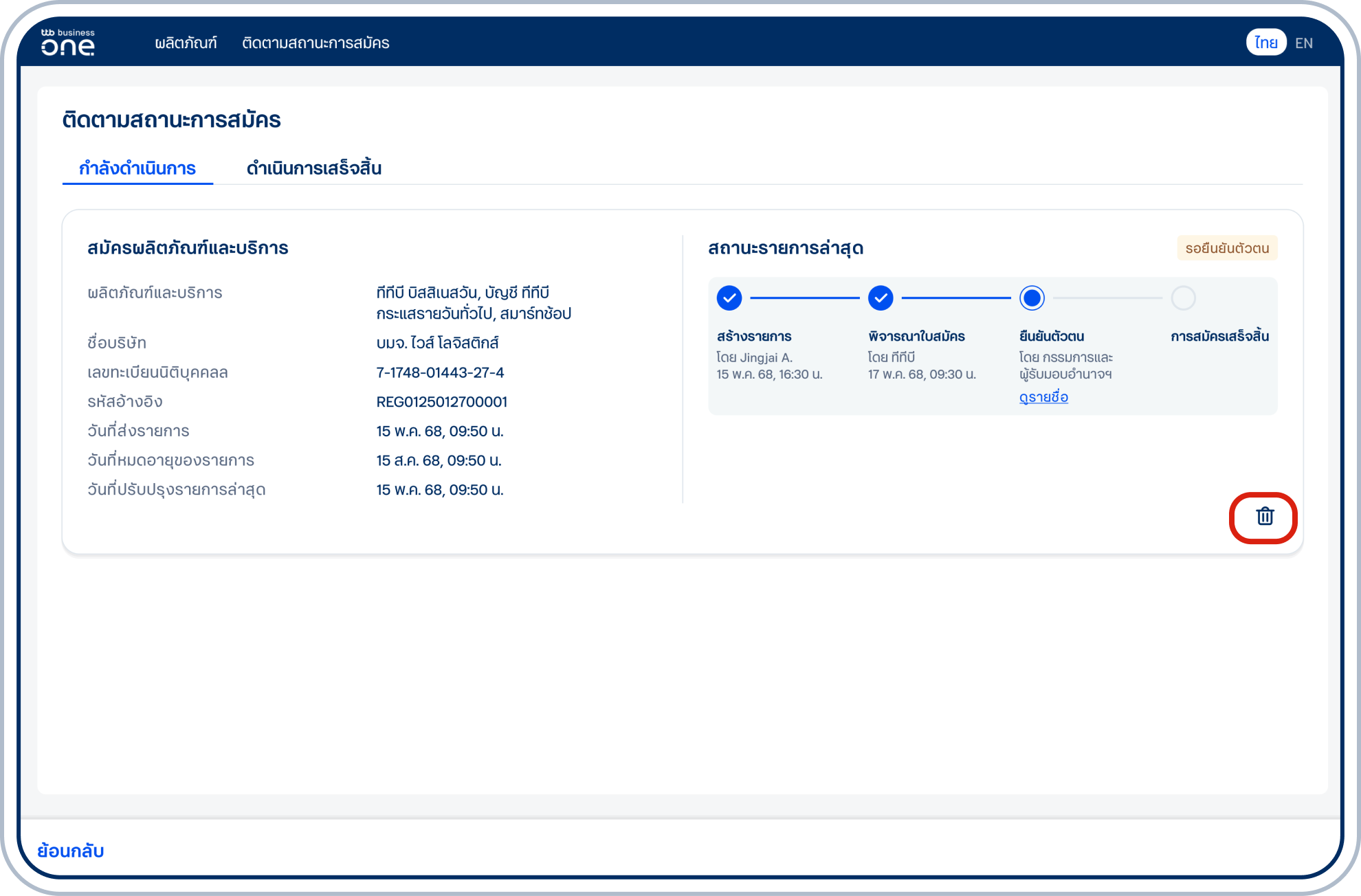Switch language to EN
Image resolution: width=1361 pixels, height=896 pixels.
click(x=1303, y=43)
